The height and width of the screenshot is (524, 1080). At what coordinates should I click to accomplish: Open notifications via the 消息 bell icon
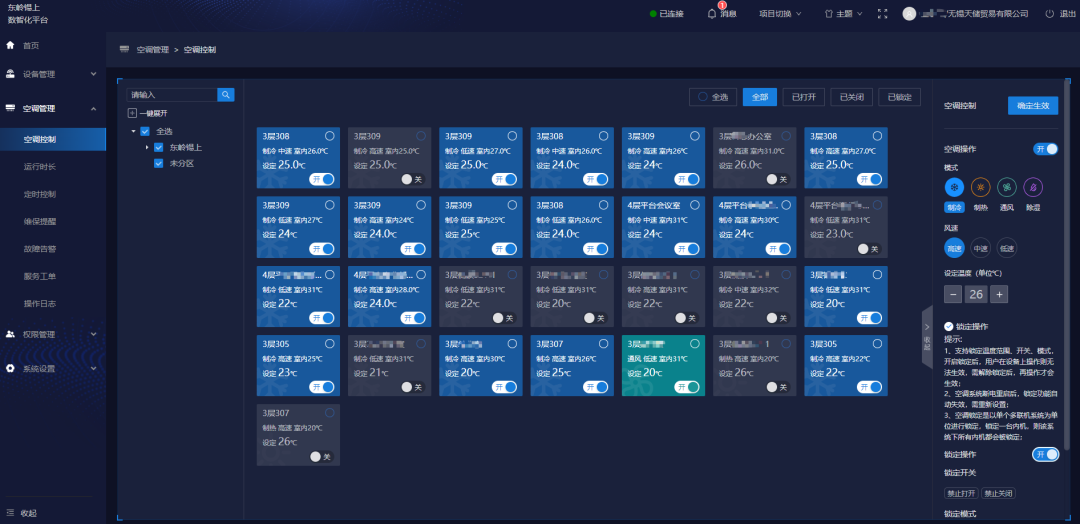coord(712,13)
